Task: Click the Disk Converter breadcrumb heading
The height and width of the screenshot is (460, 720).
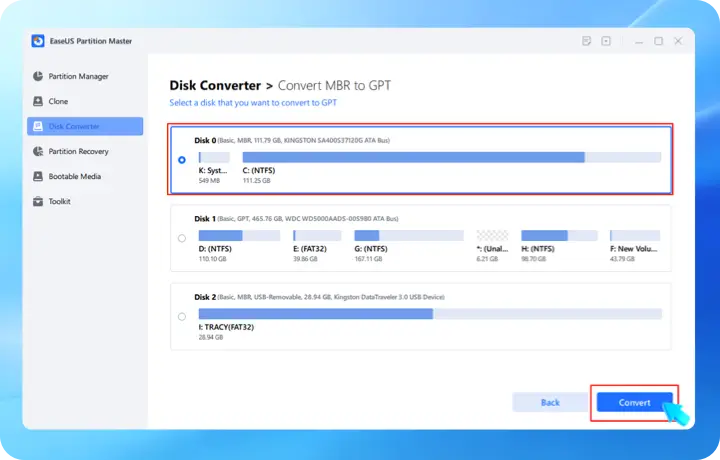Action: (x=215, y=85)
